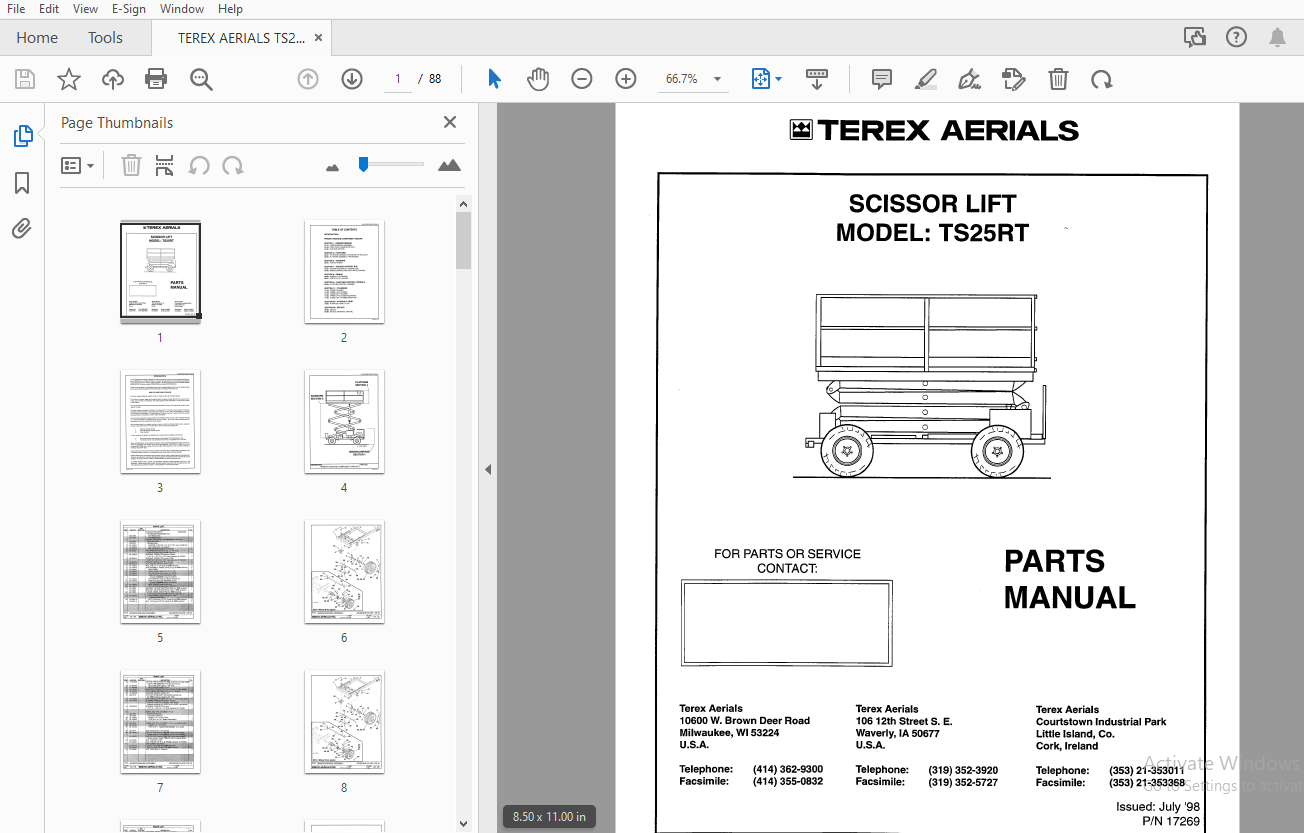Open the notifications bell

click(x=1277, y=38)
